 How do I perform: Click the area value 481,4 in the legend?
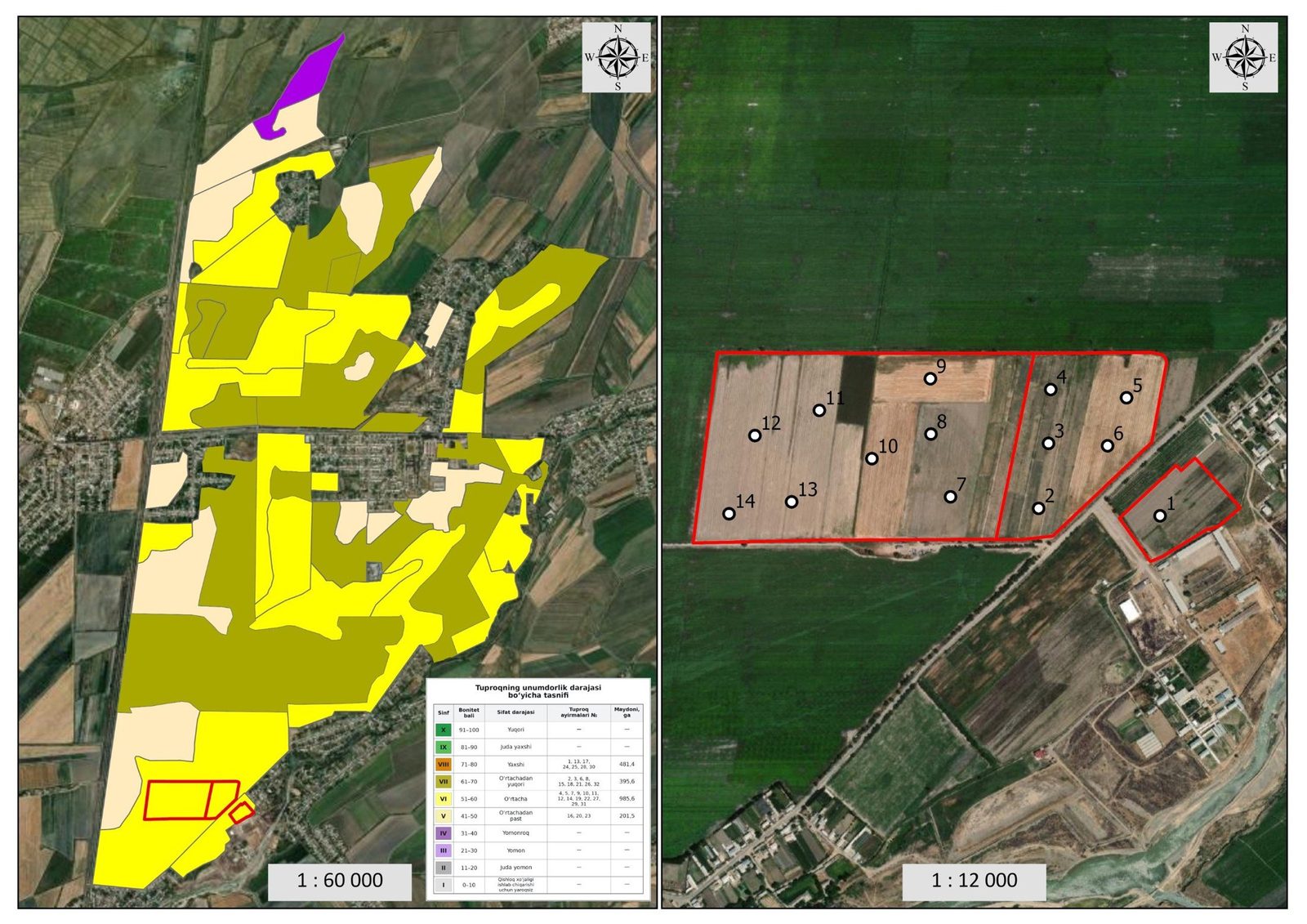tap(627, 764)
